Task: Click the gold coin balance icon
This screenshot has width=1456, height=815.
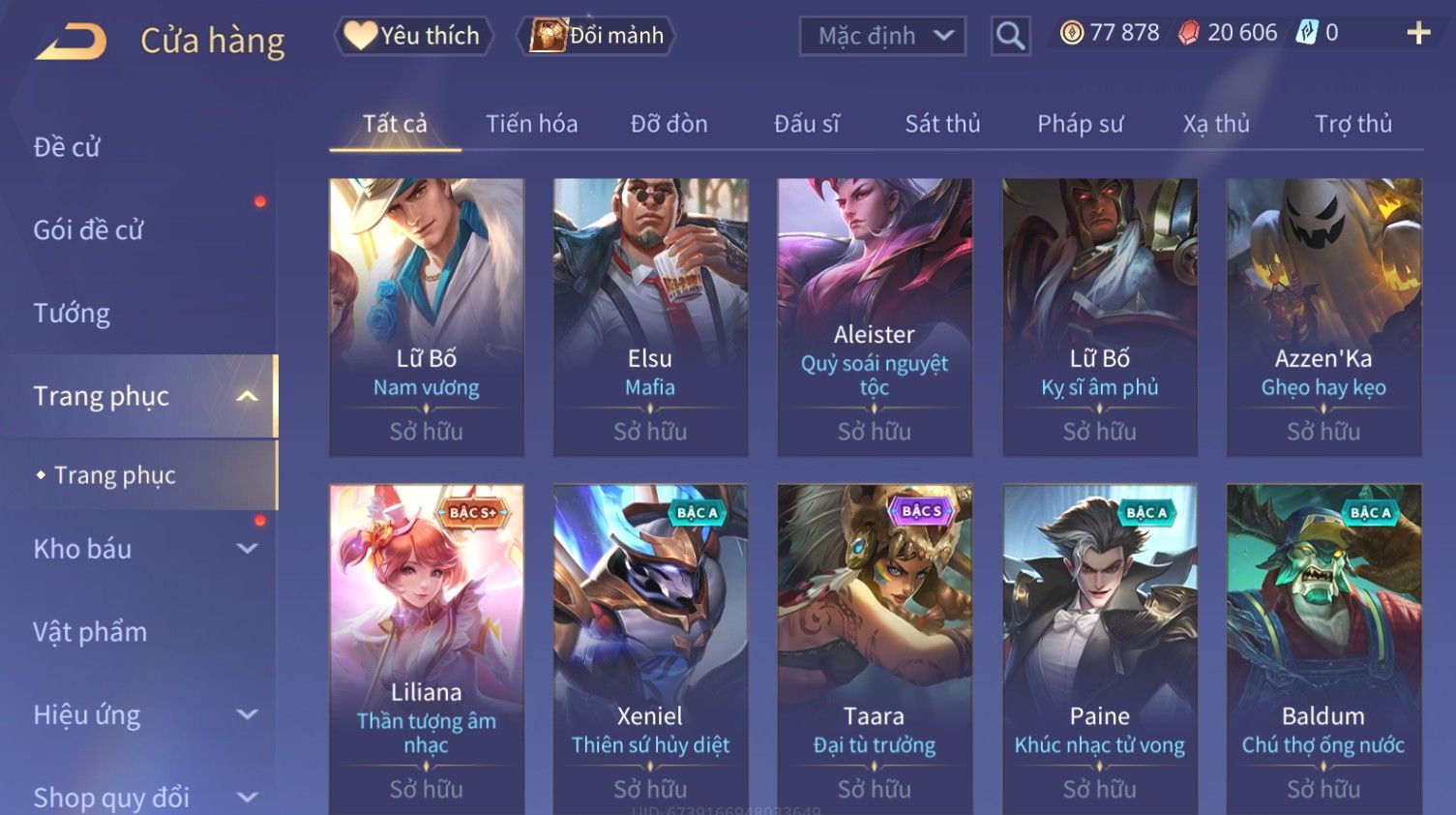Action: [x=1071, y=33]
